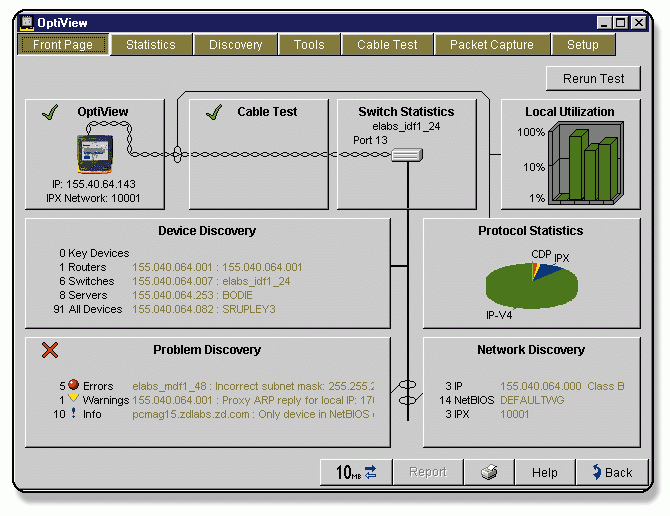Click the Port 13 label
The image size is (670, 516).
370,140
